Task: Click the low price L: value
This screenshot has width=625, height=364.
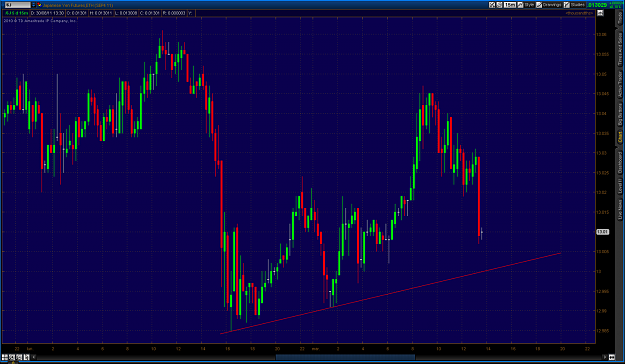Action: tap(126, 13)
